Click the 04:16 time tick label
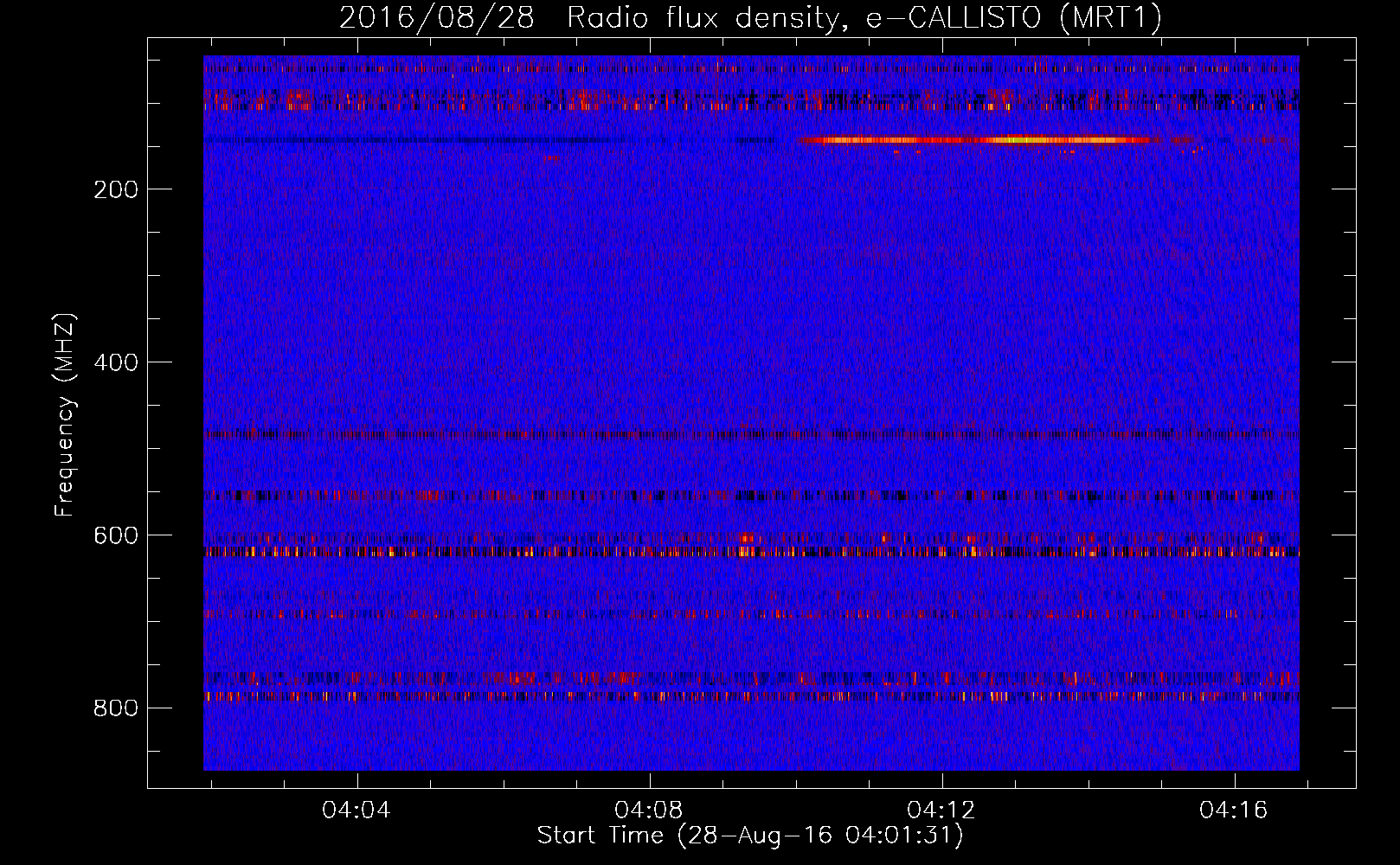 (x=1234, y=811)
